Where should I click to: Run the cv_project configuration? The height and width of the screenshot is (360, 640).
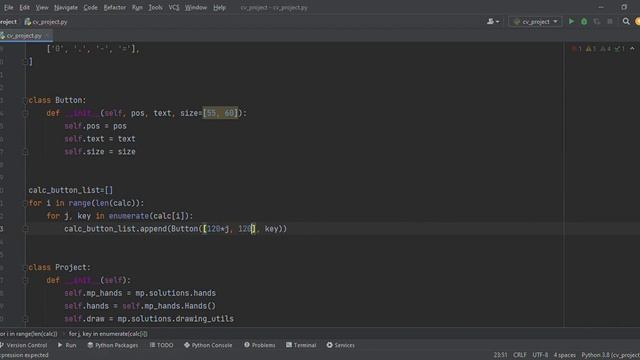click(571, 21)
